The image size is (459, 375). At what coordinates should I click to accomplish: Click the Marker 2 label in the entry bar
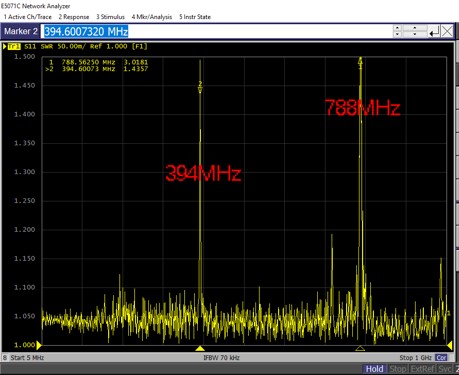tap(21, 31)
